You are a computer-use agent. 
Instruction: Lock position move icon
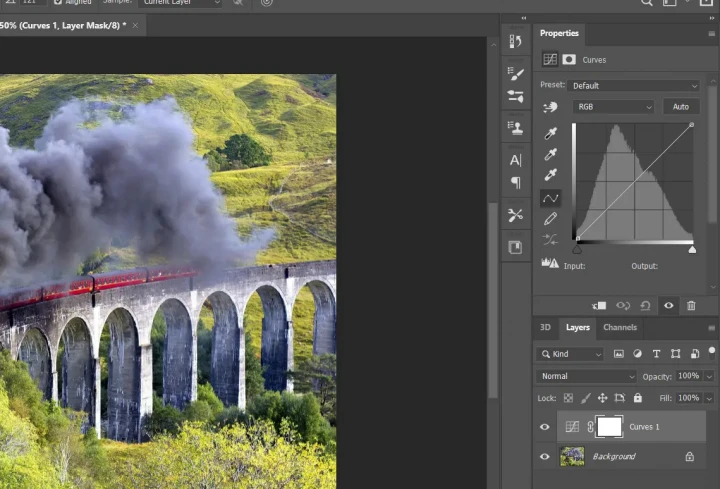(602, 398)
